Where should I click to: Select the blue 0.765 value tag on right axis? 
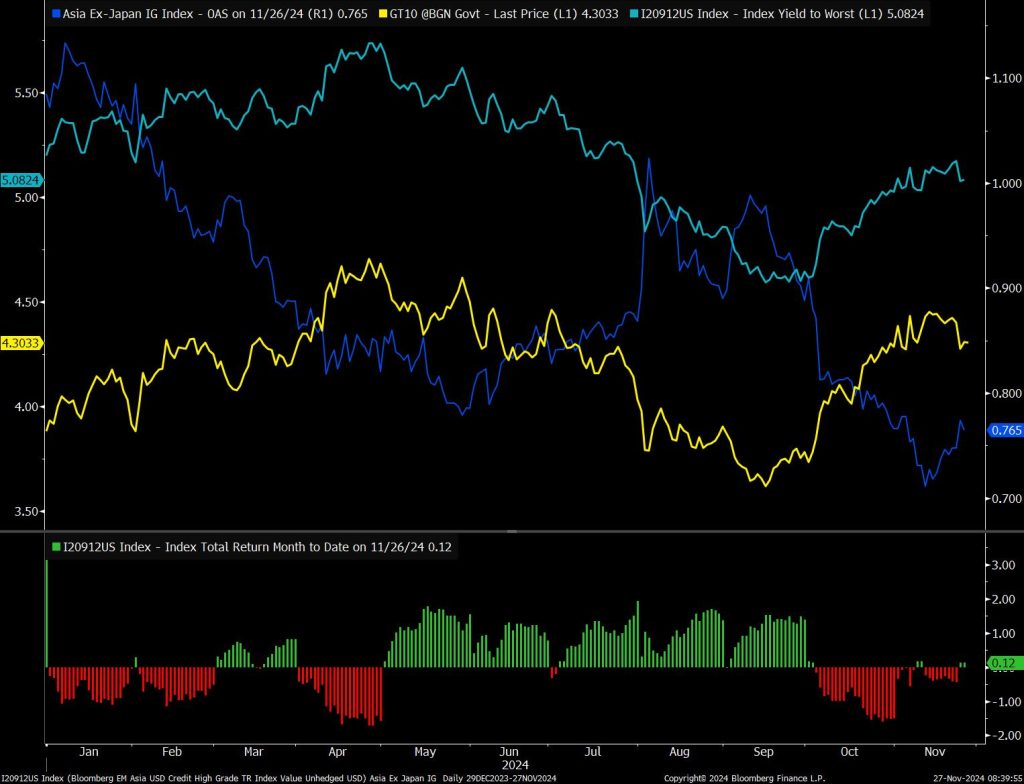point(1005,430)
